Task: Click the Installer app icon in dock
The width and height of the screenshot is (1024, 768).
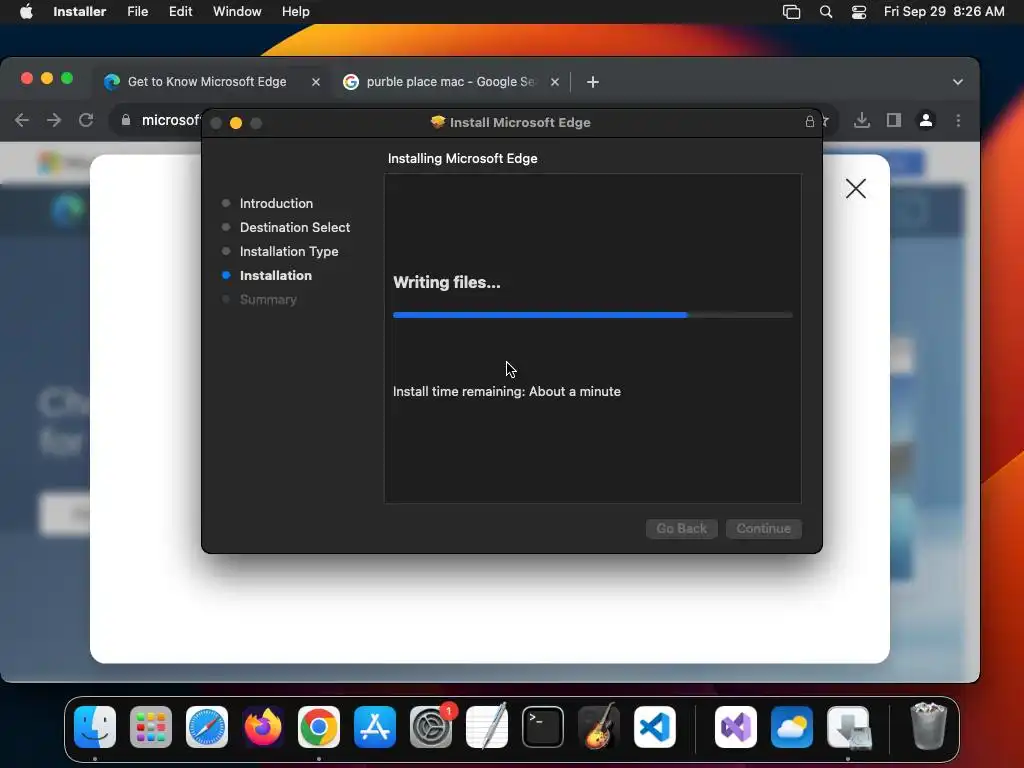Action: (848, 727)
